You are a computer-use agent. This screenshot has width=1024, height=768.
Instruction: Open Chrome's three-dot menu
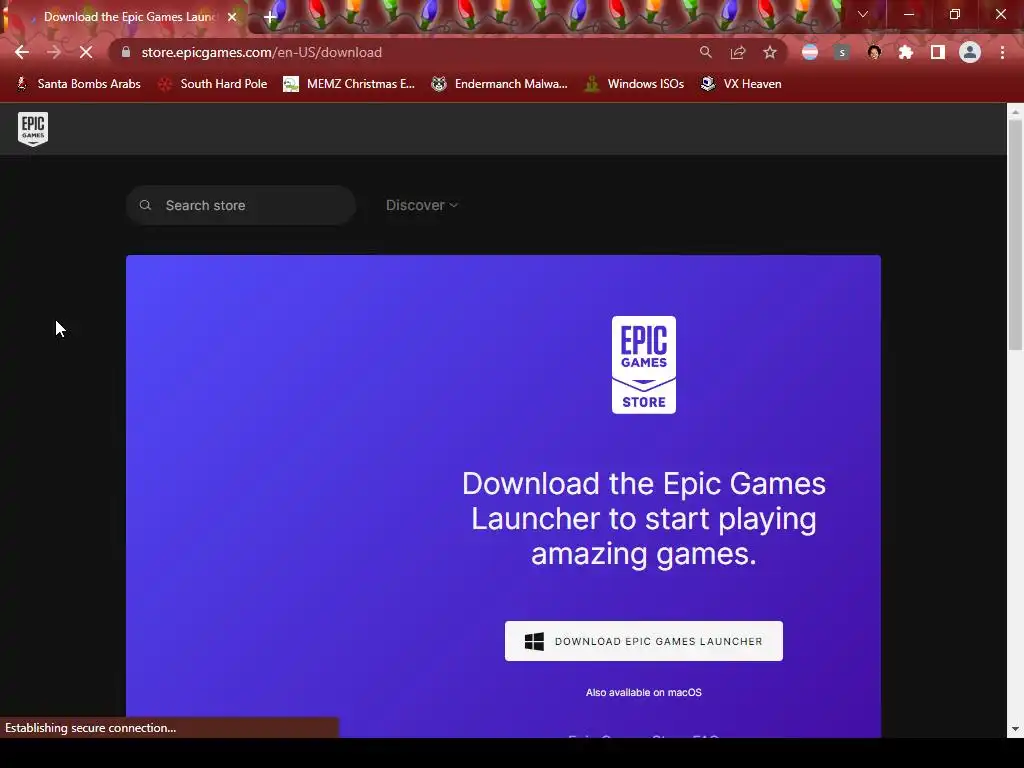pos(1002,52)
